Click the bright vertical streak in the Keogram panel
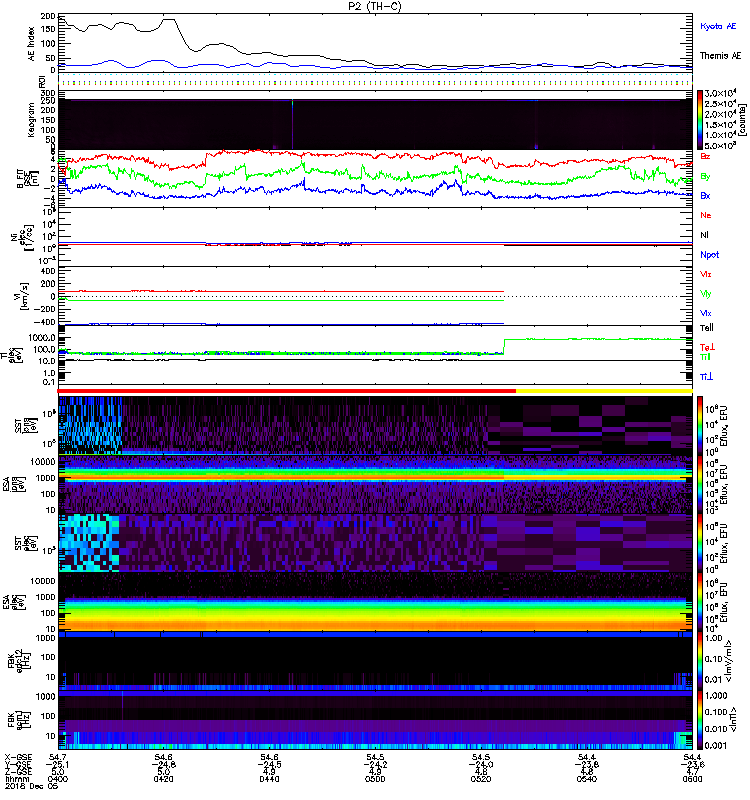 tap(292, 124)
